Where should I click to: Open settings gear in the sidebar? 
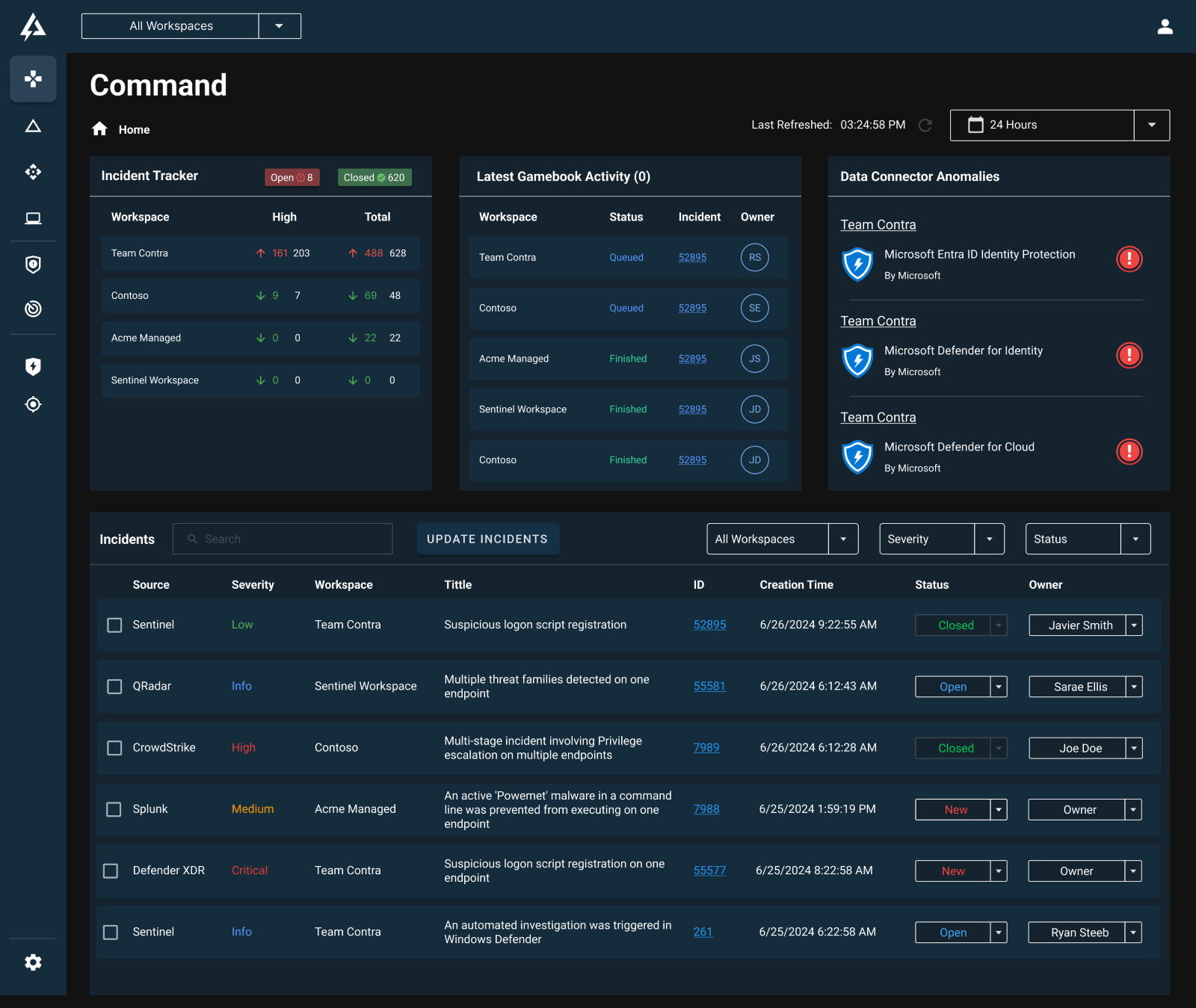pos(33,962)
